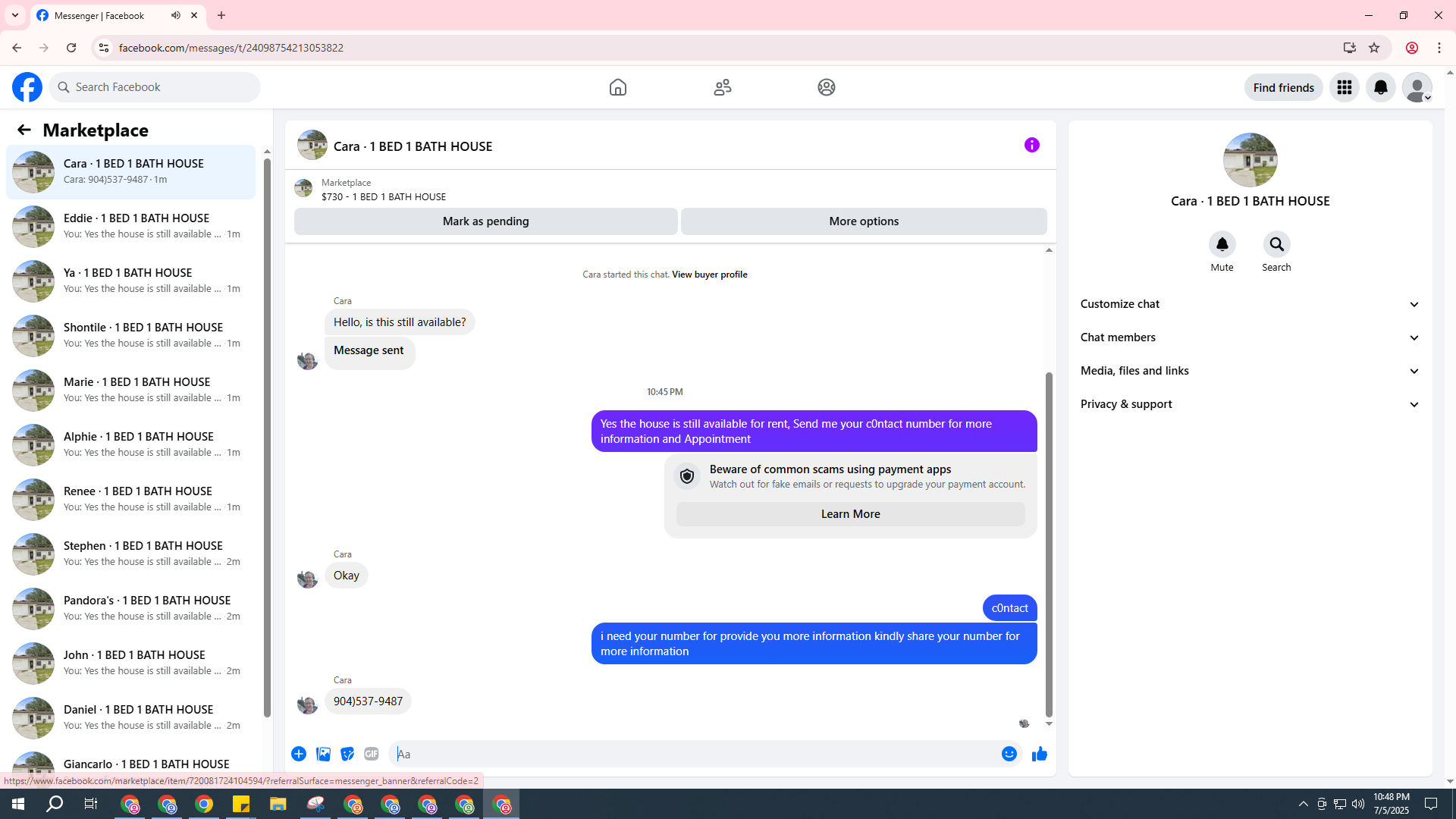This screenshot has height=819, width=1456.
Task: Open the Facebook menu grid icon
Action: [1344, 87]
